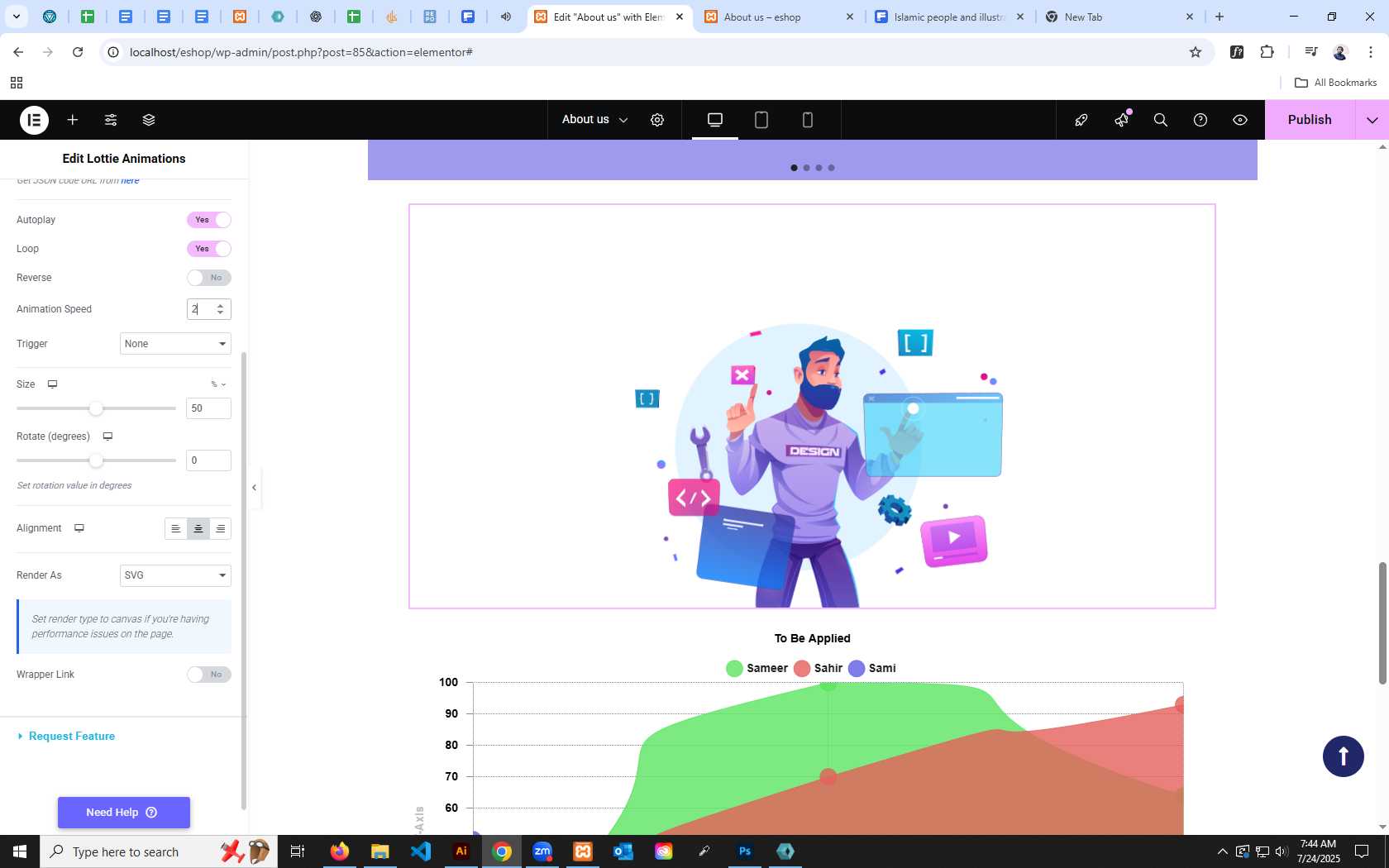Switch to the New Tab tab

(x=1120, y=17)
